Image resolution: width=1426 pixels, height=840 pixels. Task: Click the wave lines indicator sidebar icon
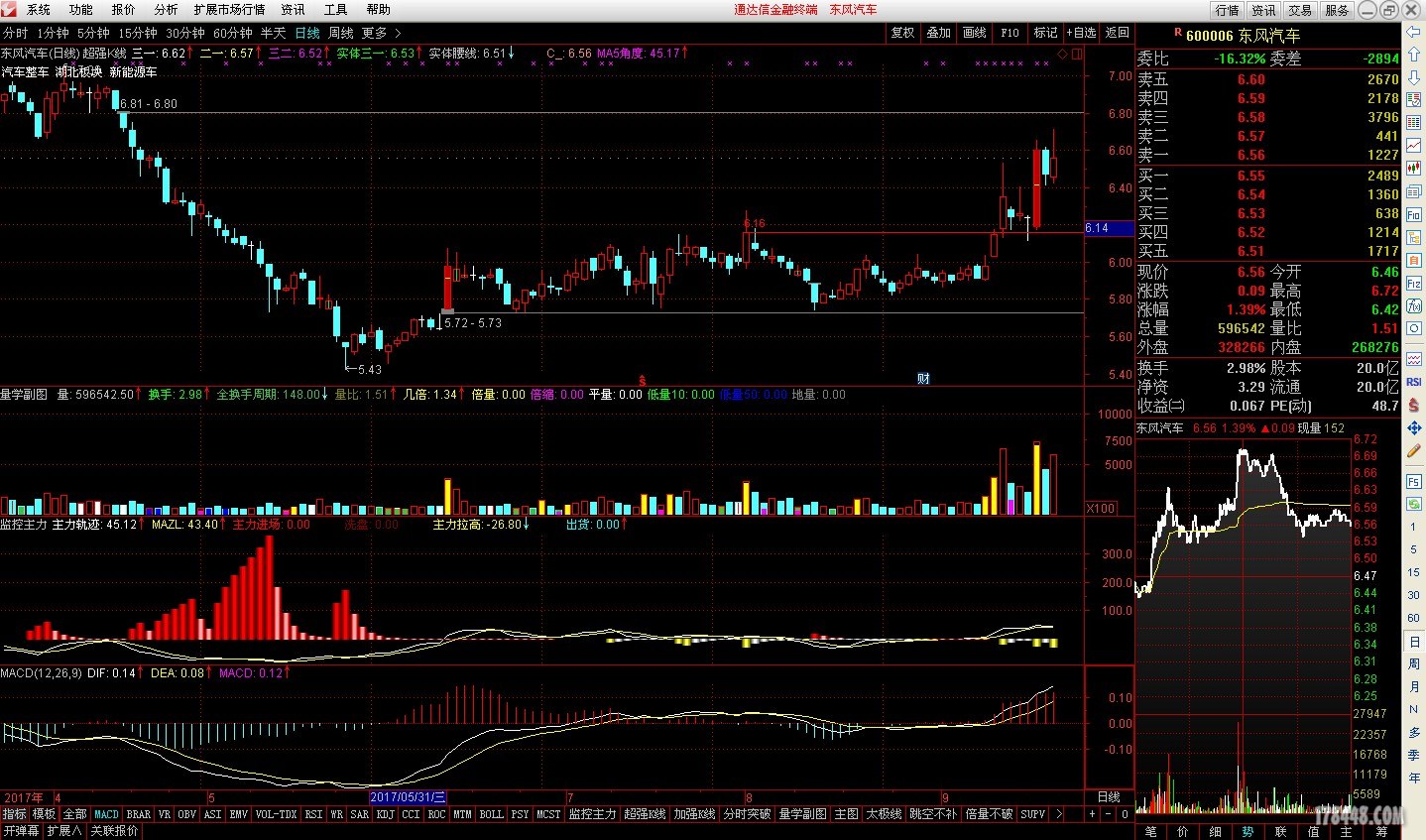(1414, 358)
